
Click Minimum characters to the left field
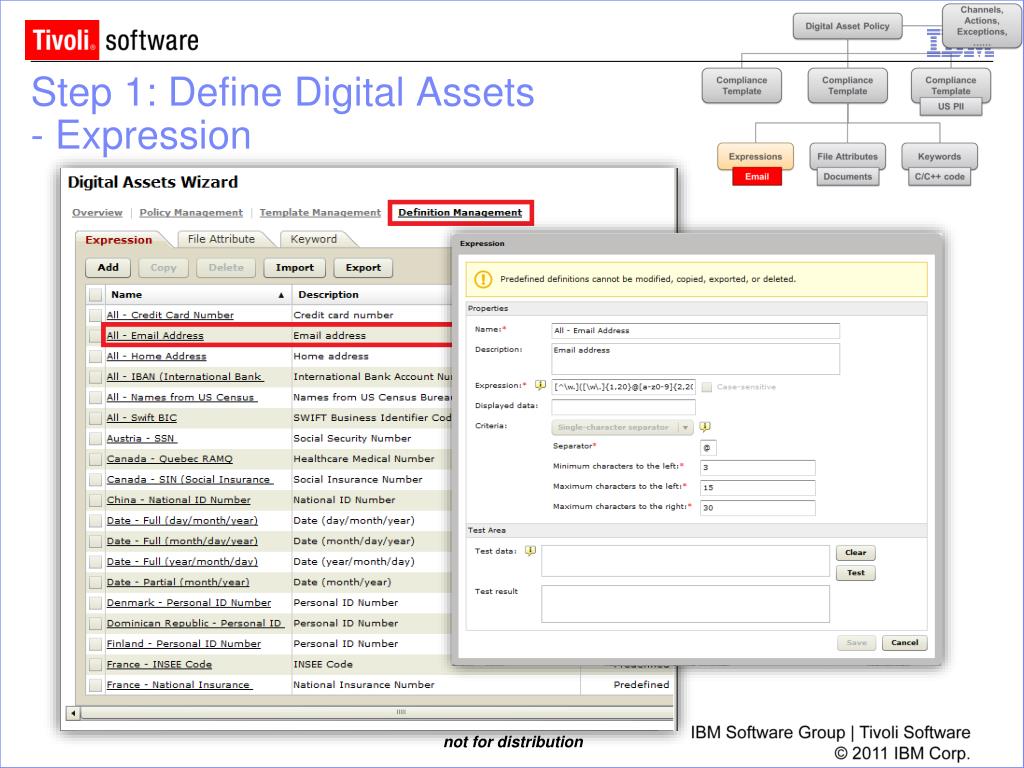tap(758, 468)
